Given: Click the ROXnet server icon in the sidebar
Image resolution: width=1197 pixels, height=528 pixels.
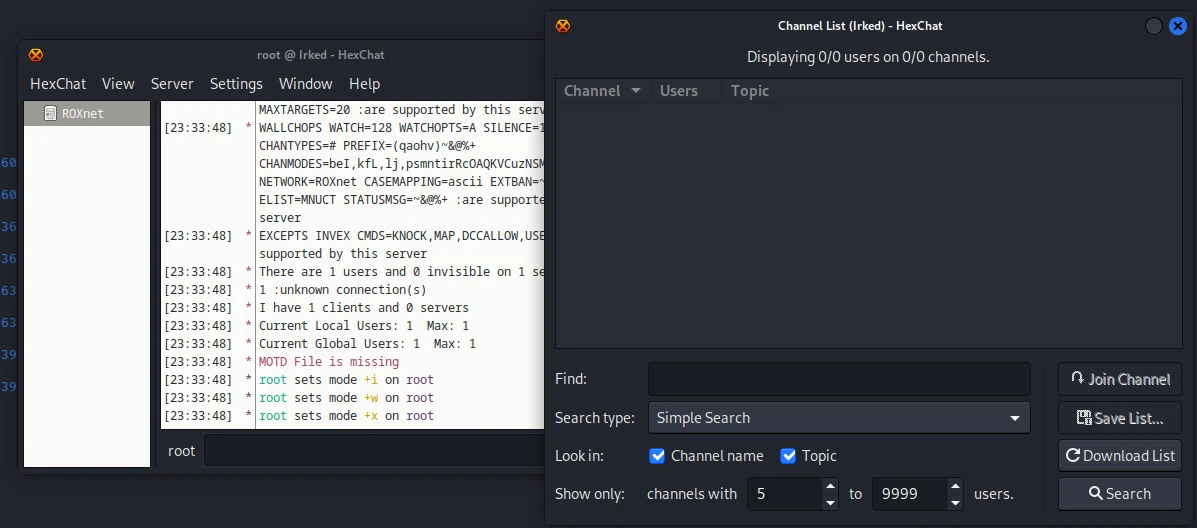Looking at the screenshot, I should [x=50, y=114].
